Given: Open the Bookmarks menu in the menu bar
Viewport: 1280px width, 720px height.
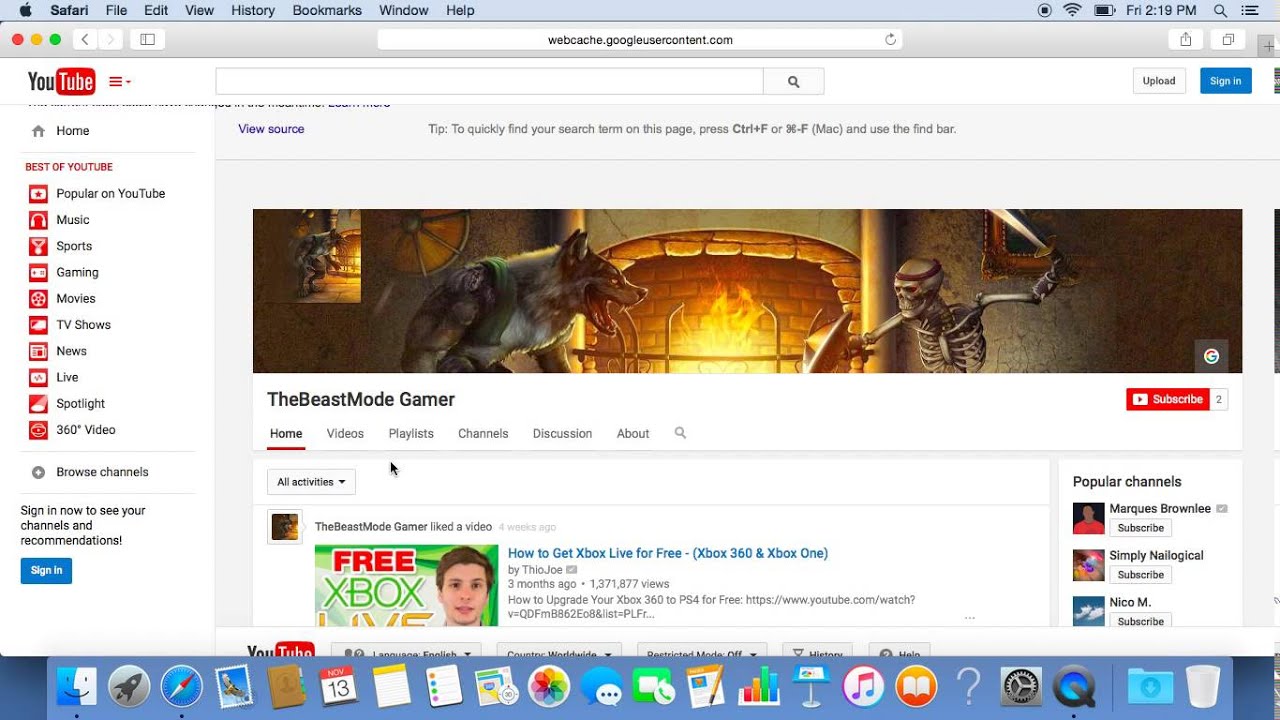Looking at the screenshot, I should [x=327, y=11].
